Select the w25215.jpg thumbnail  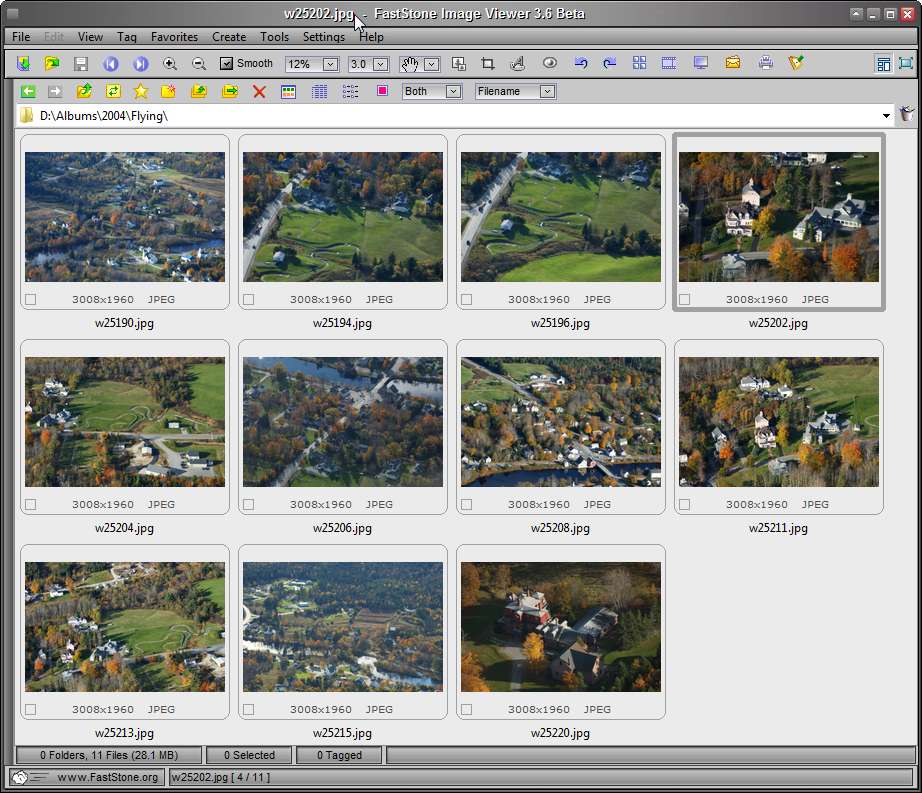pyautogui.click(x=343, y=627)
